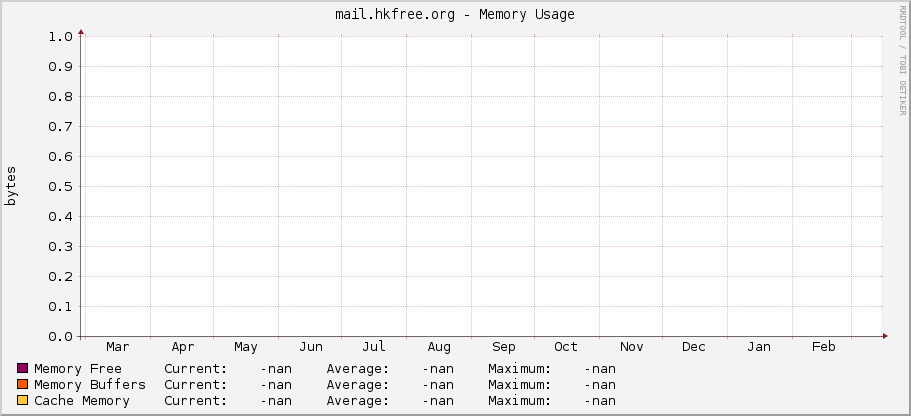This screenshot has width=911, height=416.
Task: Click the 0.0 y-axis value
Action: click(x=60, y=337)
